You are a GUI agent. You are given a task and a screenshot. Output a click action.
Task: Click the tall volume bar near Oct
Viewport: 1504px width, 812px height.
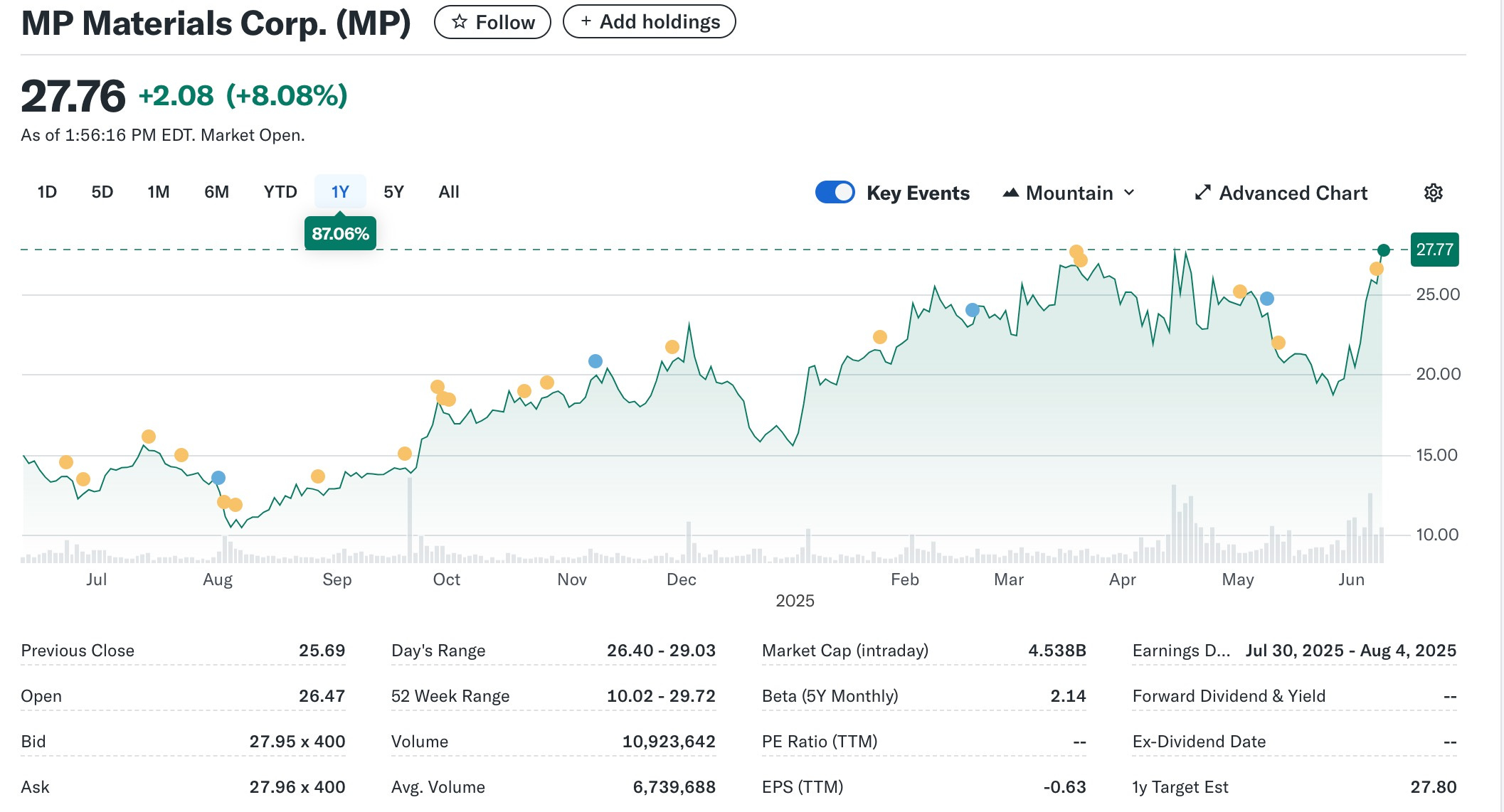pyautogui.click(x=410, y=520)
